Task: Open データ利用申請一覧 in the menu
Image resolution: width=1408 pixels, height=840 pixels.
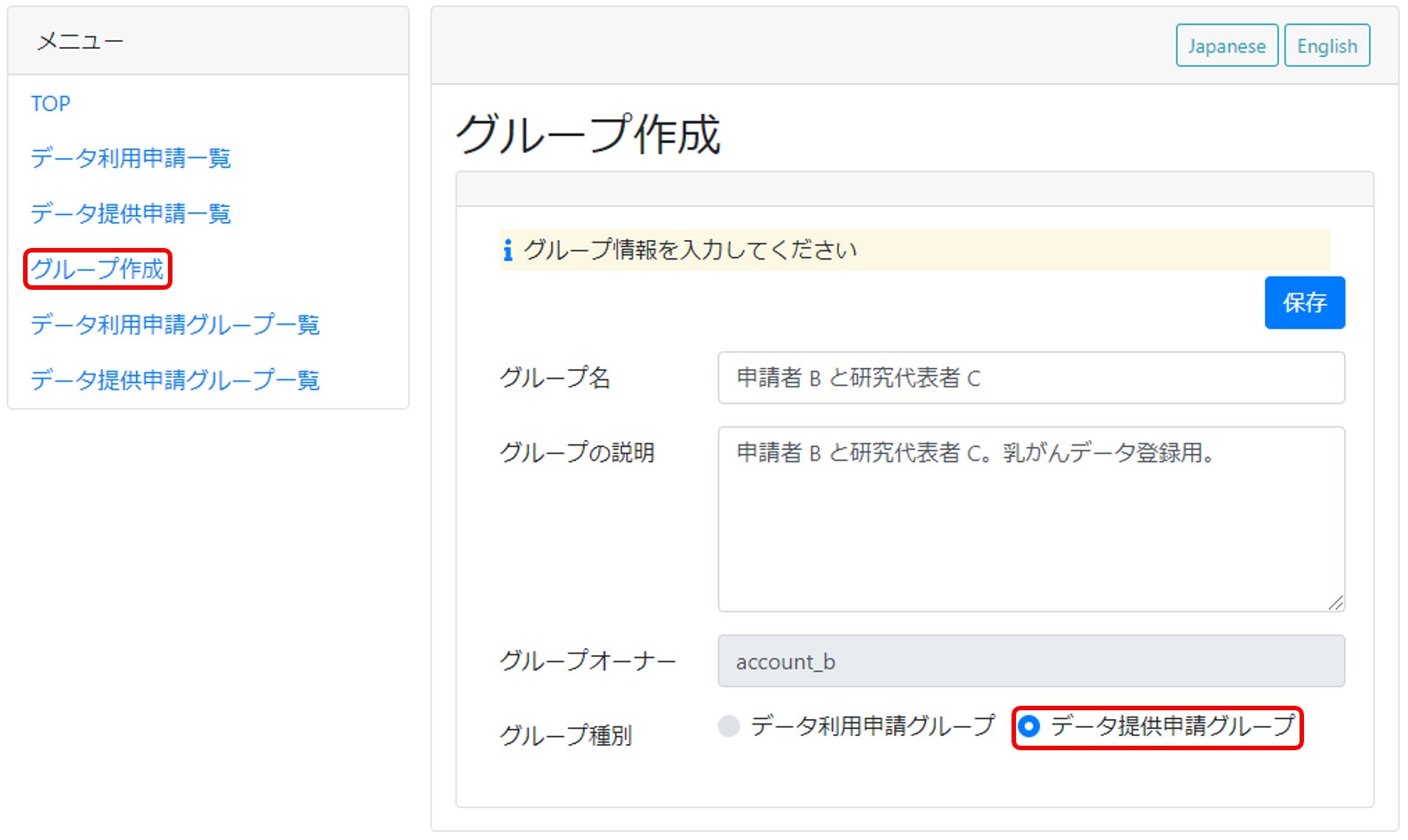Action: tap(131, 158)
